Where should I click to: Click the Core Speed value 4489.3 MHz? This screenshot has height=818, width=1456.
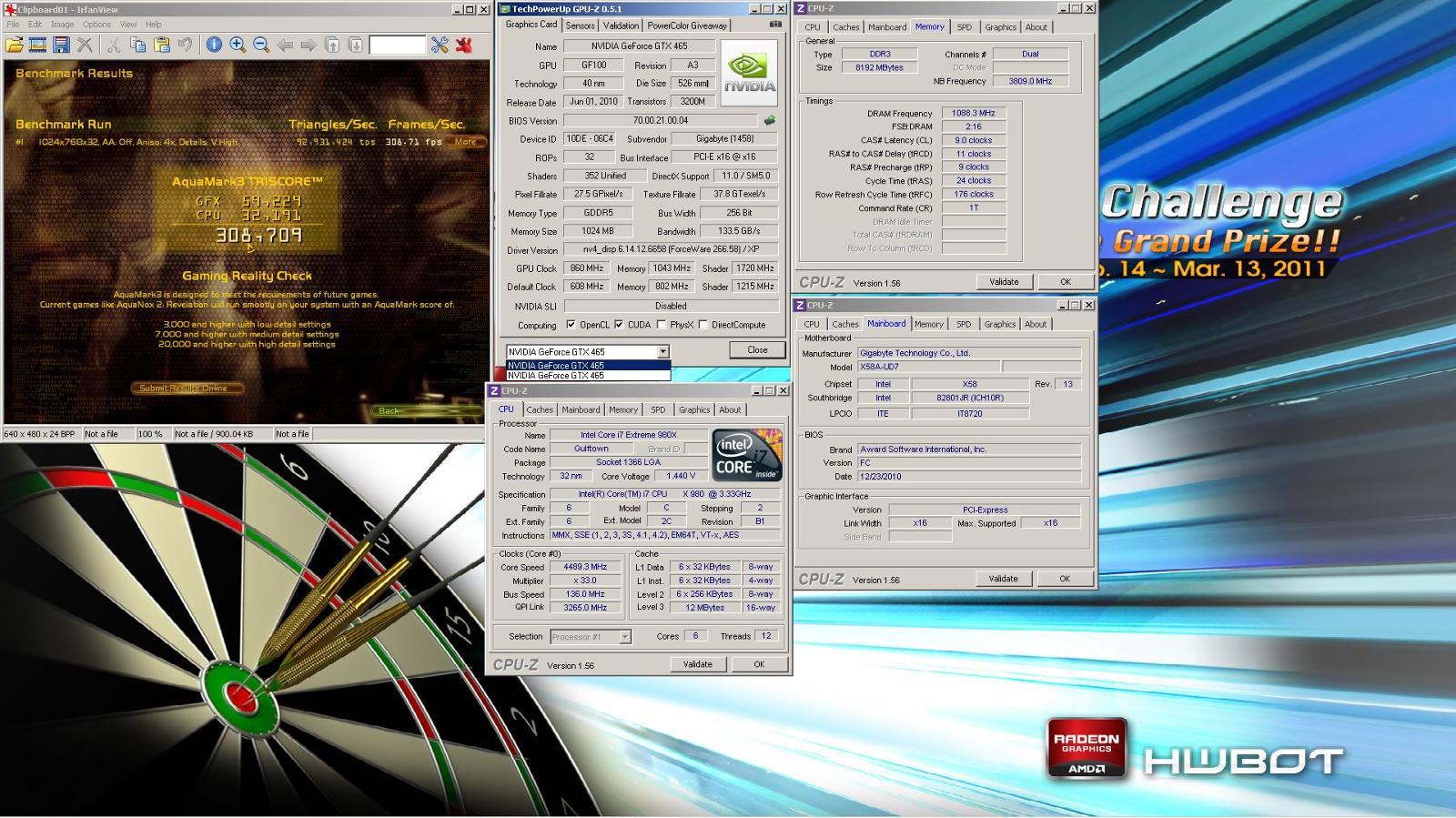585,567
